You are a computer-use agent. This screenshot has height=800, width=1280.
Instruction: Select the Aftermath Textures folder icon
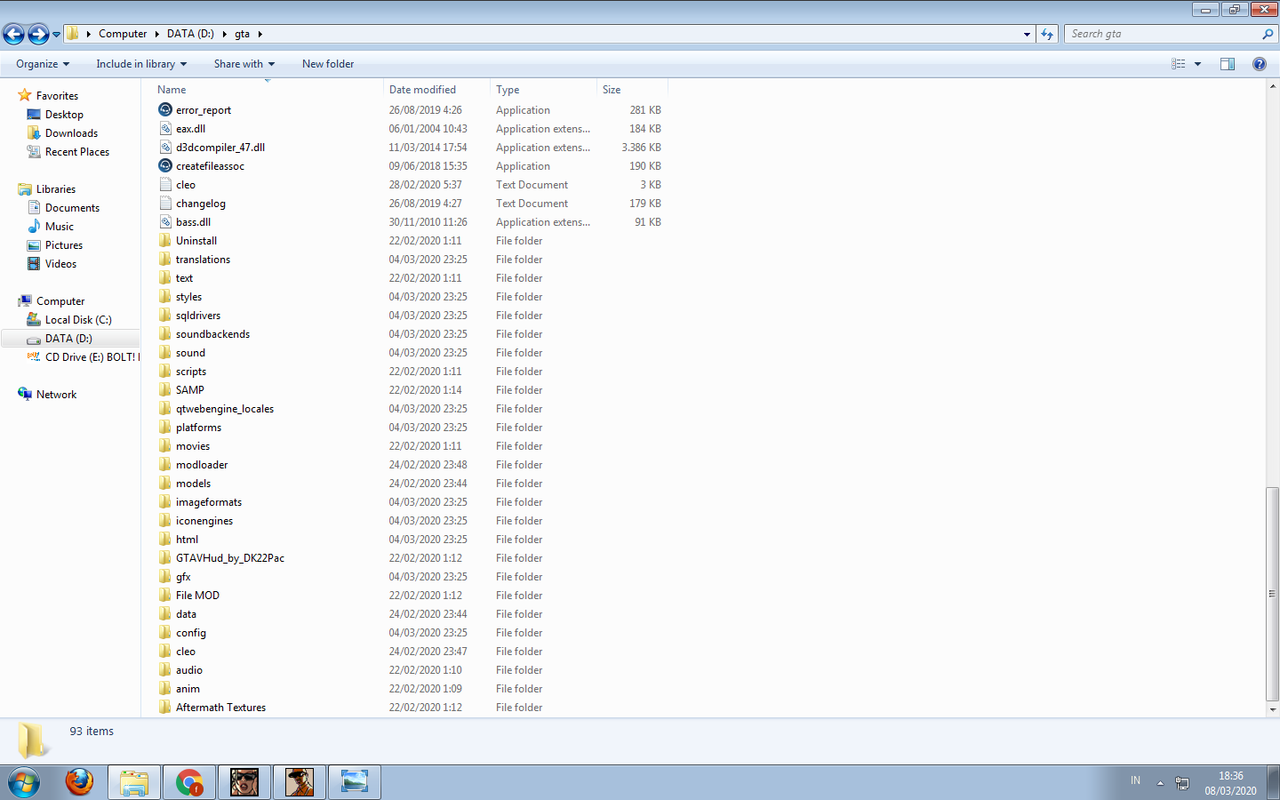pyautogui.click(x=165, y=707)
